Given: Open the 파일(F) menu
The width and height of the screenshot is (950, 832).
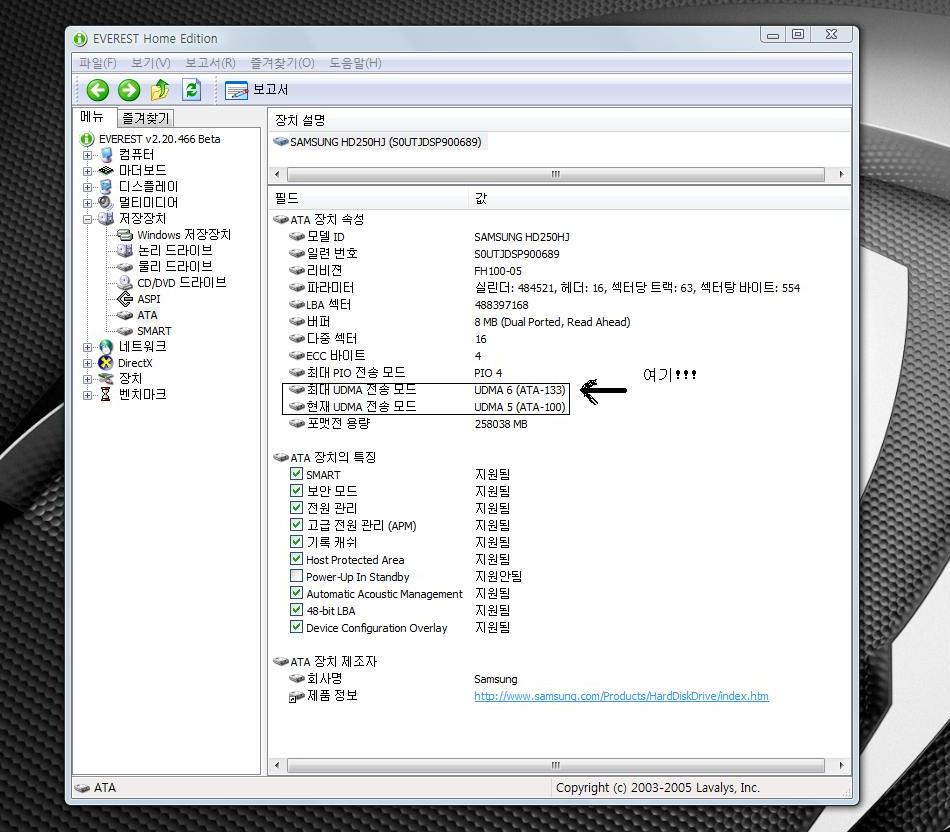Looking at the screenshot, I should pos(98,63).
